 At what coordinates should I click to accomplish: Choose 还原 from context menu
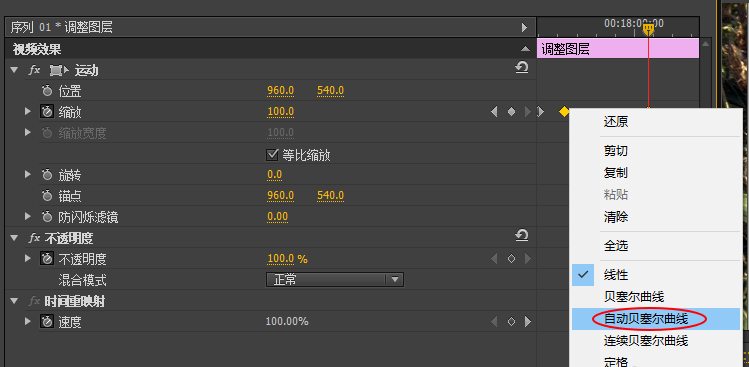click(x=655, y=122)
